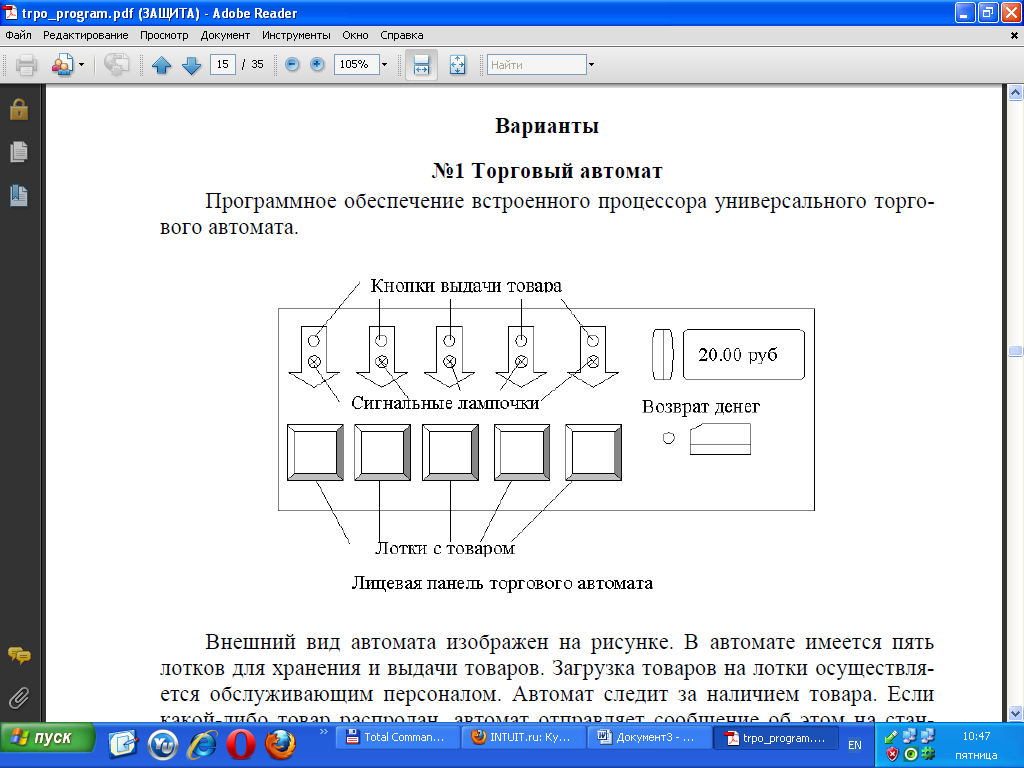Click the greyed review comments toolbar icon
This screenshot has width=1024, height=768.
(x=116, y=65)
